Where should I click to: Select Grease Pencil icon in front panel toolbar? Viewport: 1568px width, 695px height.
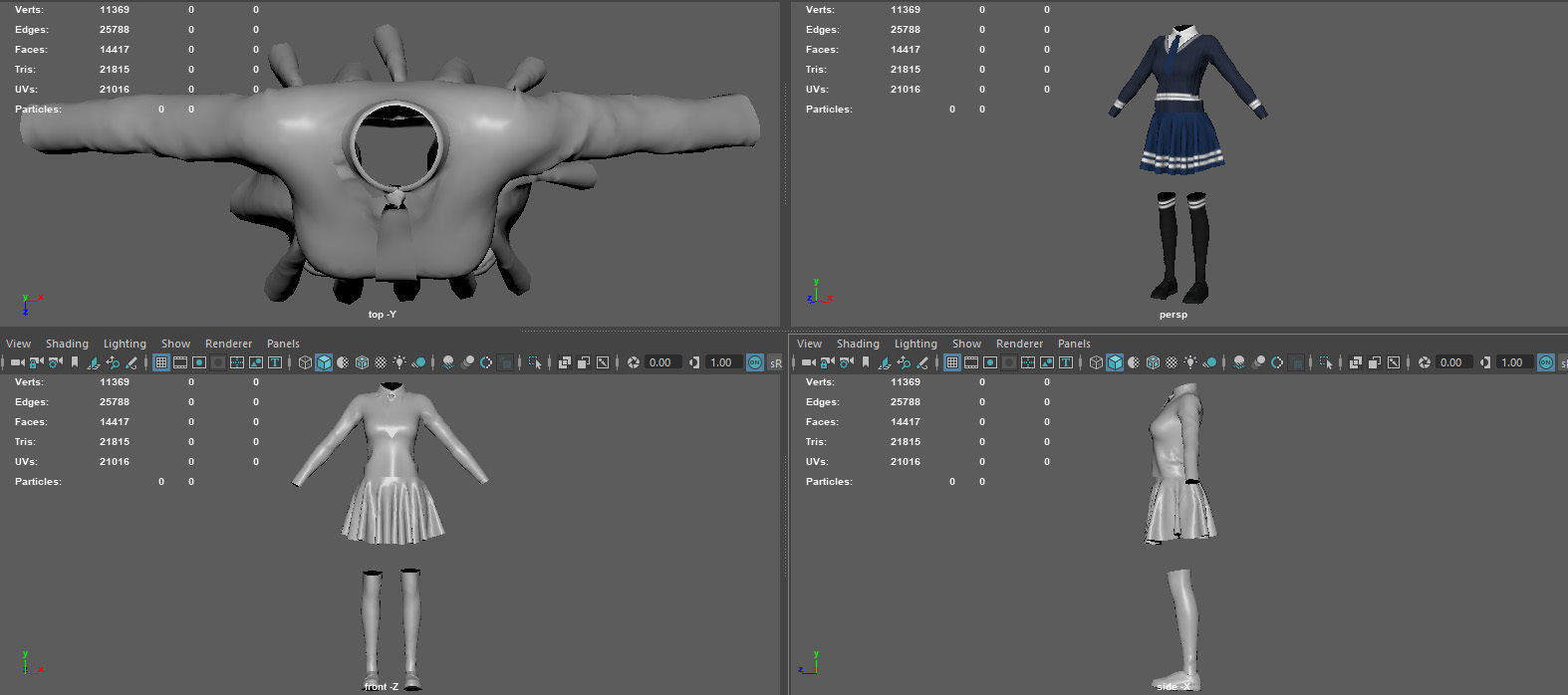click(131, 362)
